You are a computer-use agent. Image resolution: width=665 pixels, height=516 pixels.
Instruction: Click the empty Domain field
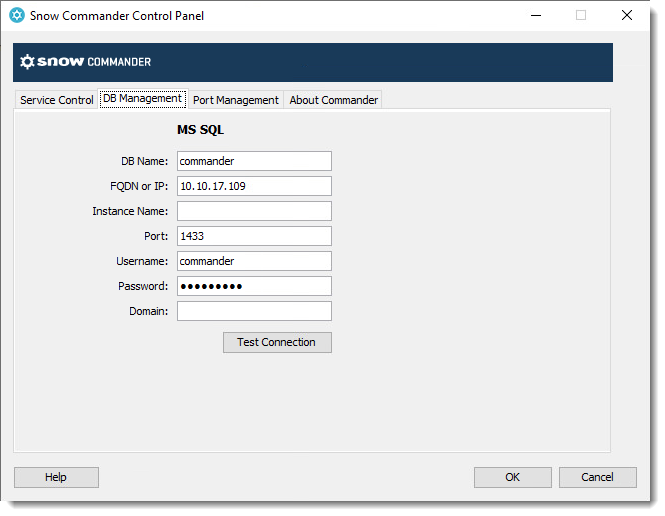254,311
